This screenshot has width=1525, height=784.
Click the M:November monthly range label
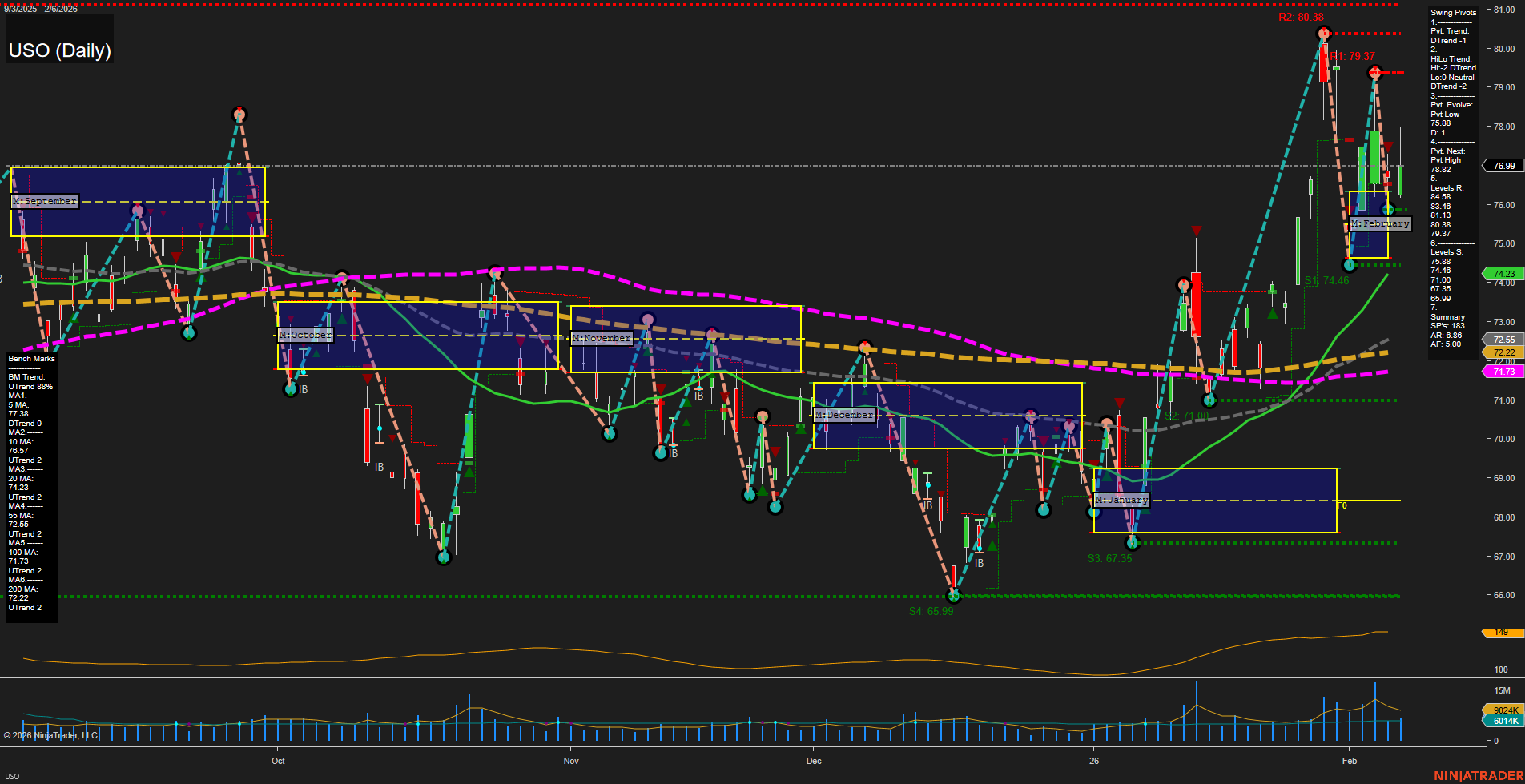[x=602, y=338]
